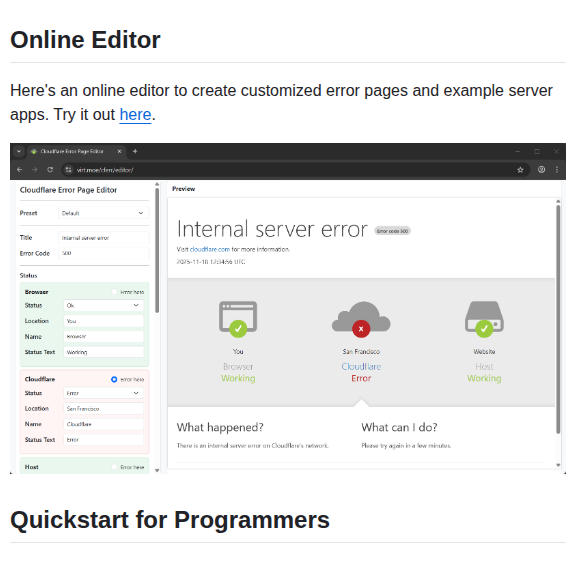Close the Cloudflare Error Page Editor tab
Screen dimensions: 569x561
click(x=119, y=151)
